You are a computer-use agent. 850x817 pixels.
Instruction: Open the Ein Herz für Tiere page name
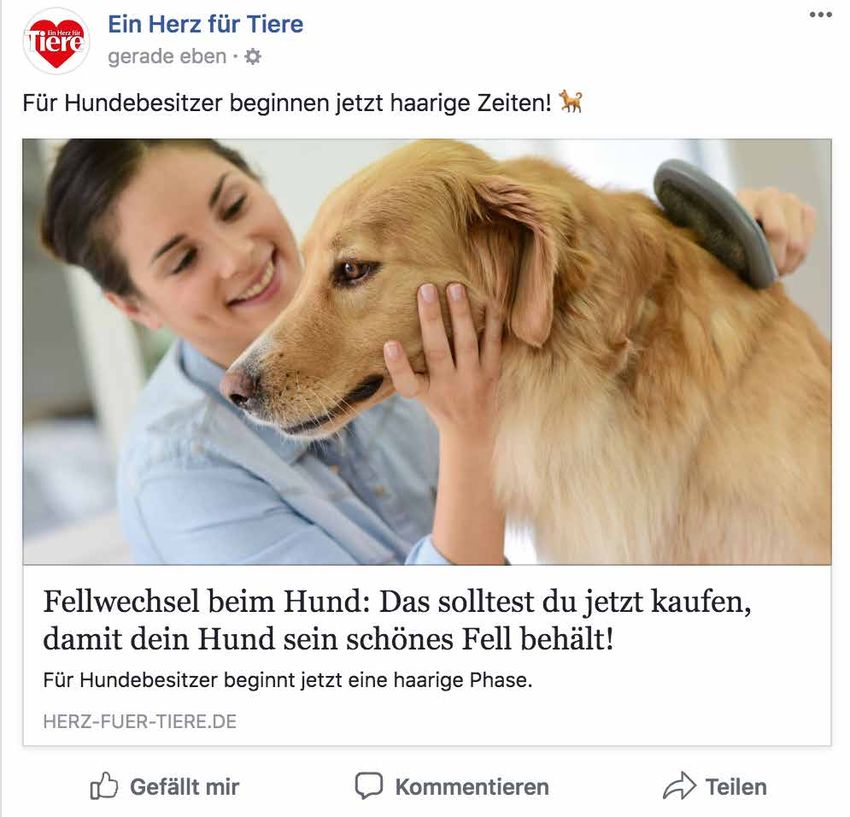205,24
